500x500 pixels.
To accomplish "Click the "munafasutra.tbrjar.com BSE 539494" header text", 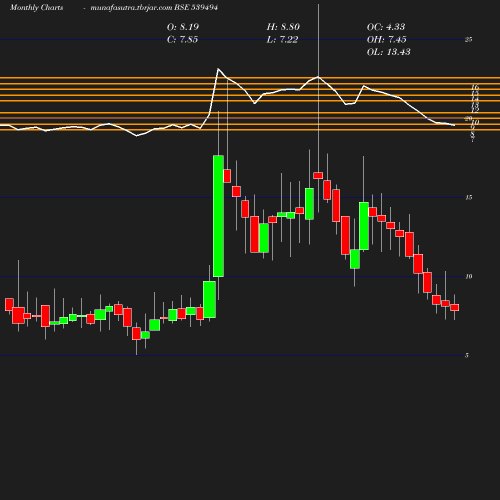I will (154, 8).
